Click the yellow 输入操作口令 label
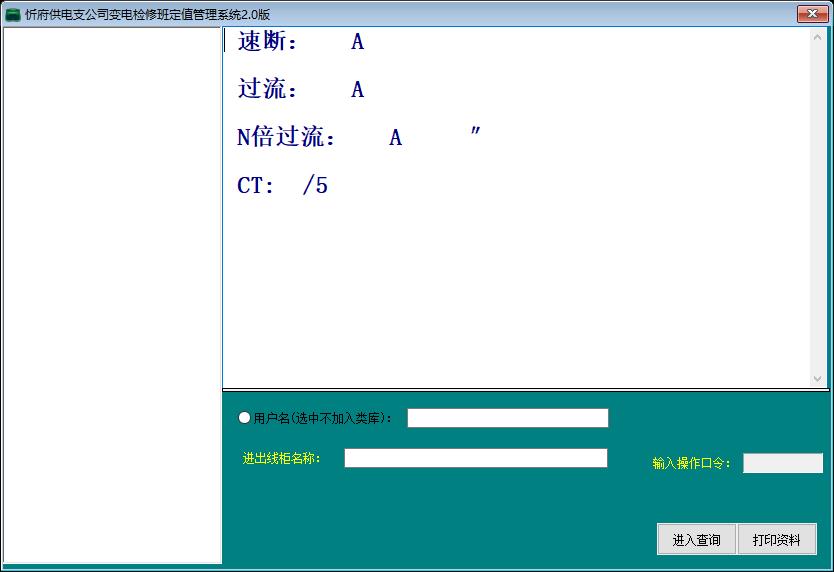 (x=692, y=463)
